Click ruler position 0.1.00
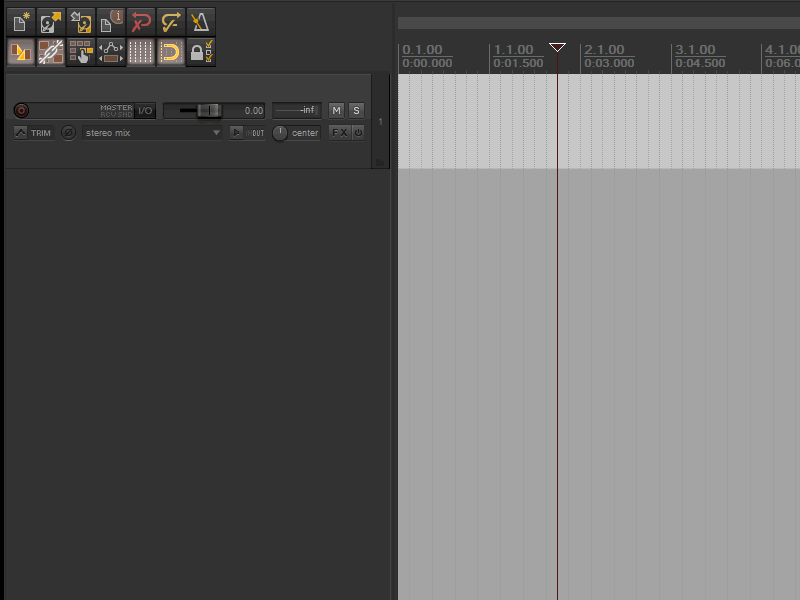The image size is (800, 600). 422,49
